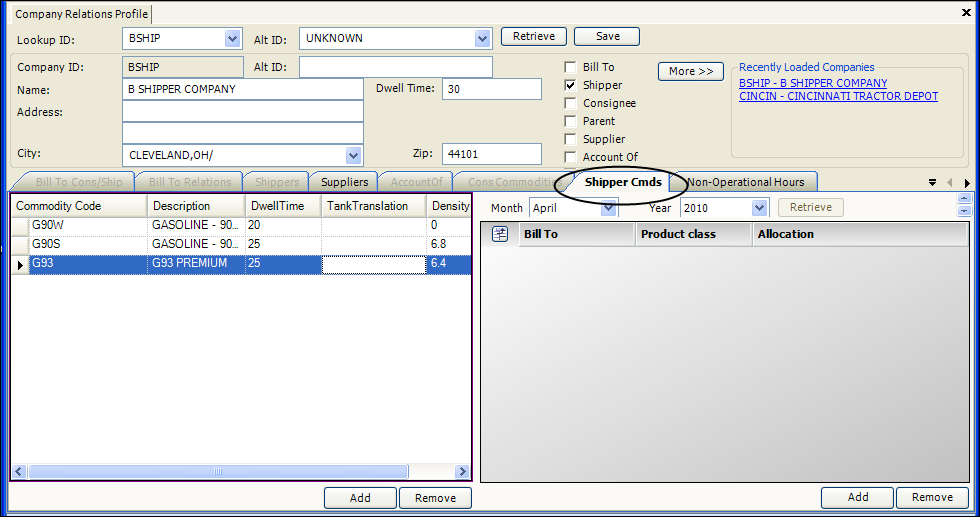Image resolution: width=980 pixels, height=517 pixels.
Task: Uncheck the Shipper checkbox
Action: (x=570, y=85)
